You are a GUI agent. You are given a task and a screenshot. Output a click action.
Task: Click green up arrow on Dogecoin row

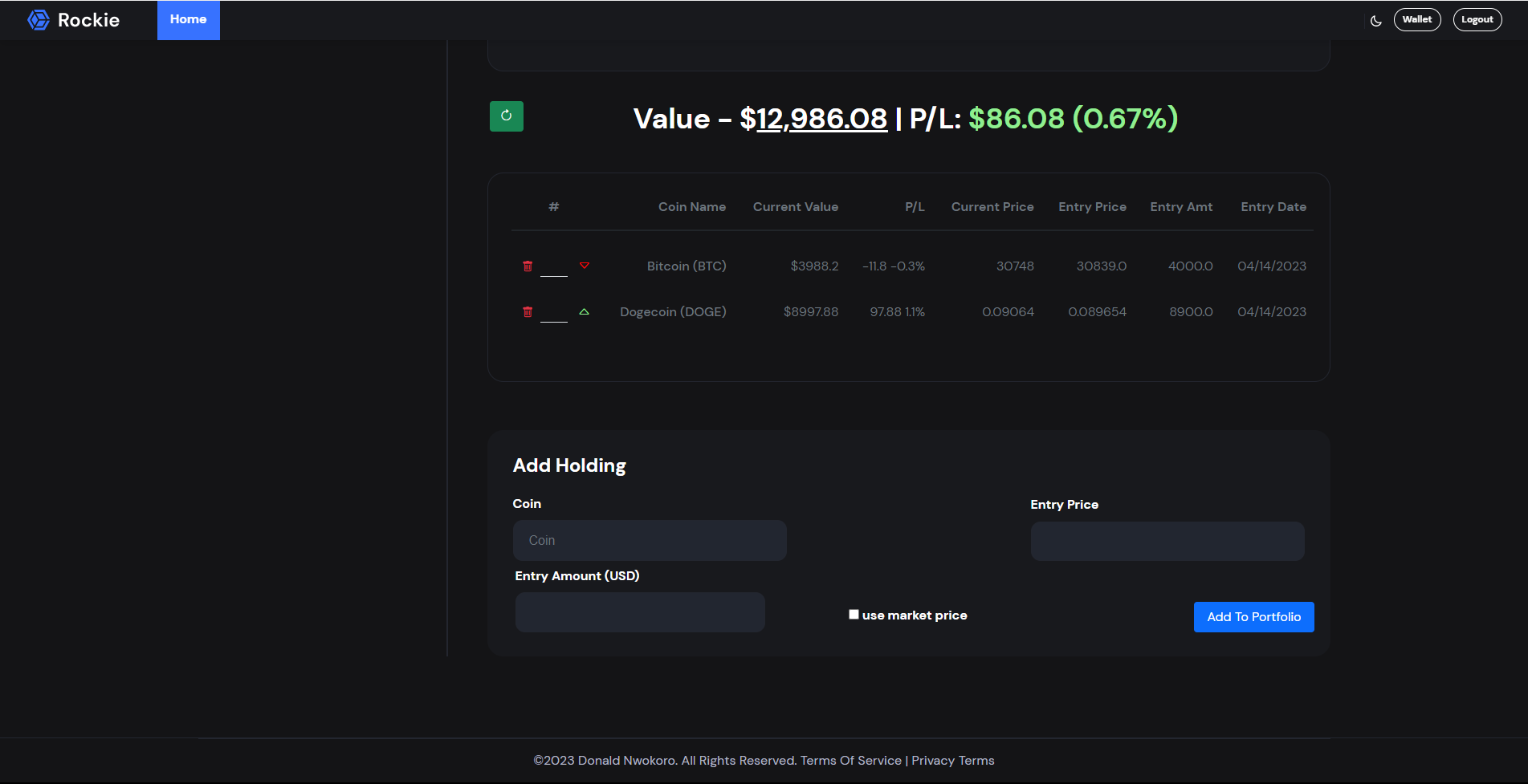(x=585, y=311)
